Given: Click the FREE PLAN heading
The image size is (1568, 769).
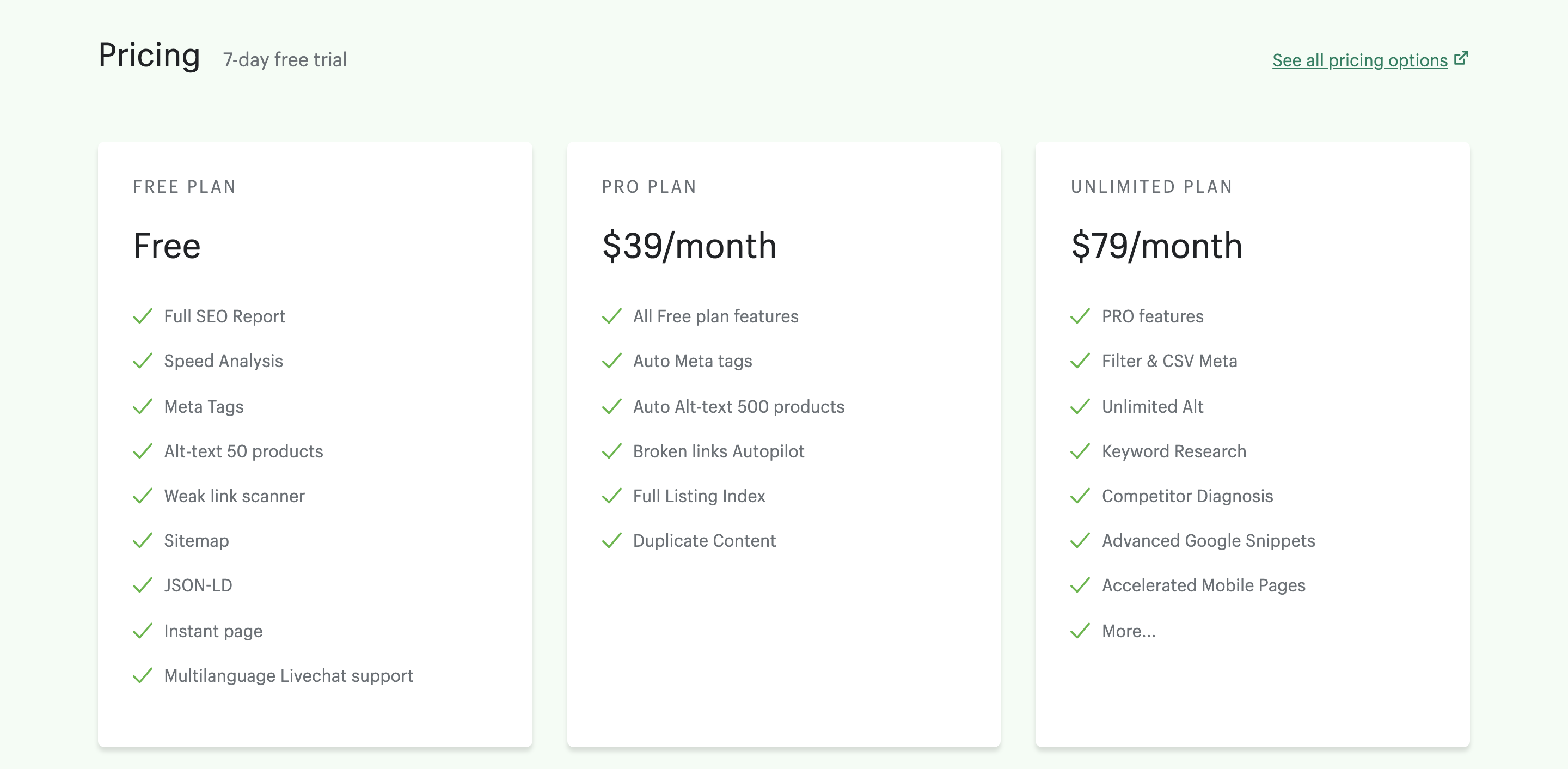Looking at the screenshot, I should pyautogui.click(x=185, y=187).
